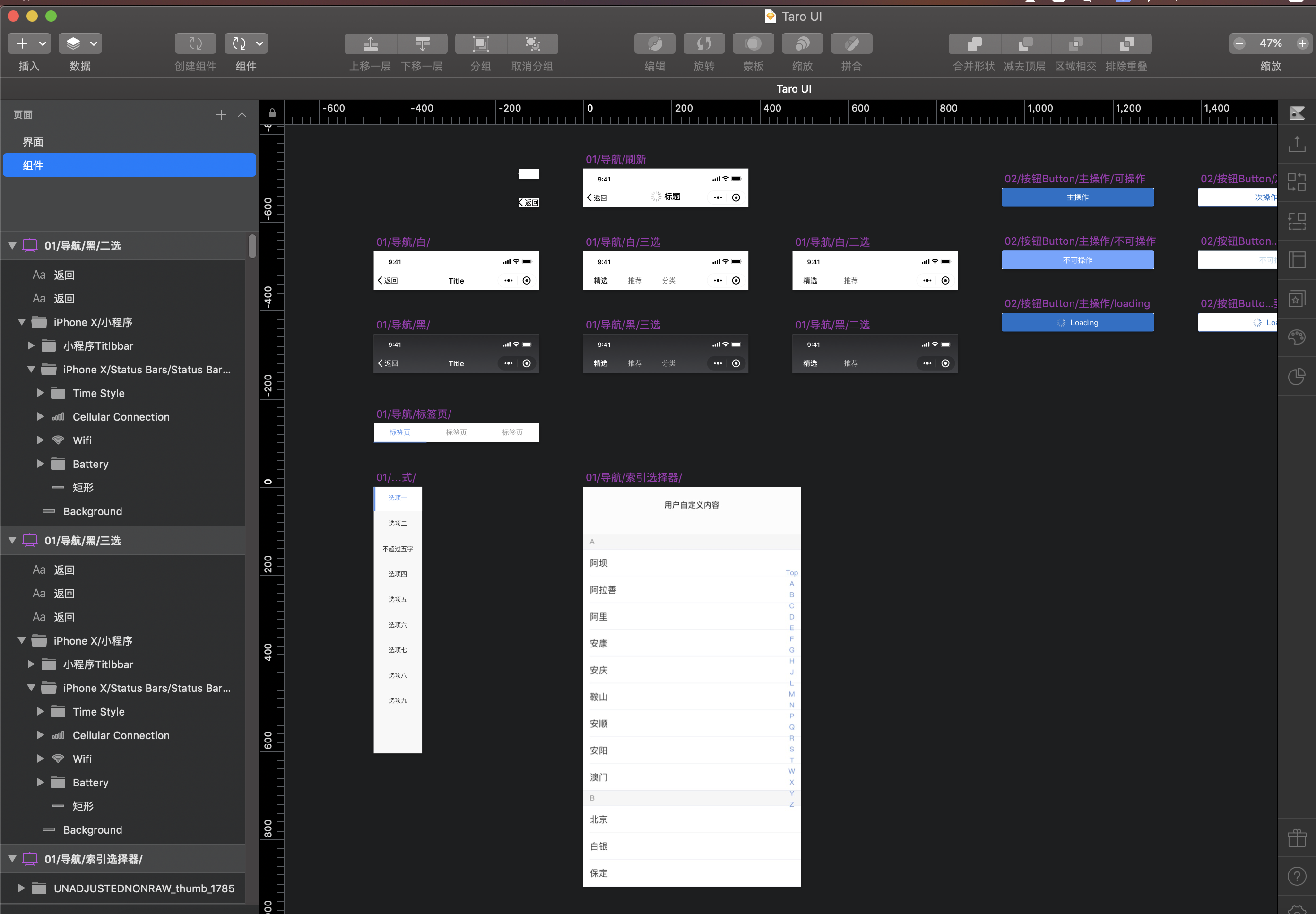Viewport: 1316px width, 914px height.
Task: Click the Union shapes (合并形状) icon
Action: click(974, 43)
